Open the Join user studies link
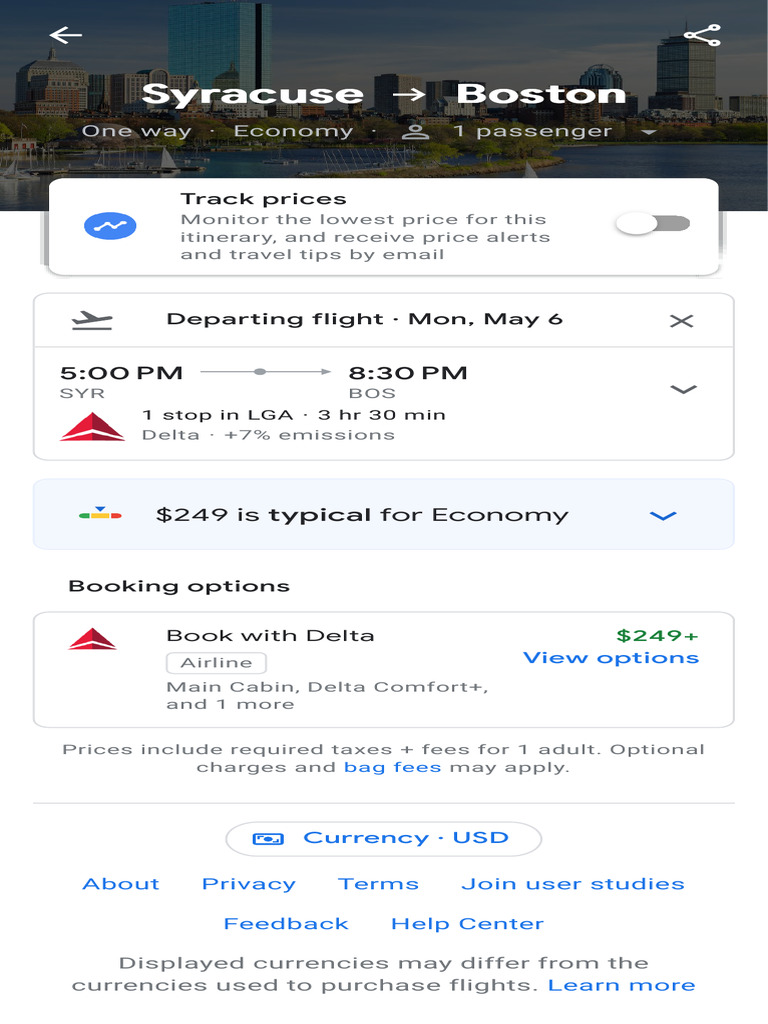Screen dimensions: 768x1024 click(x=573, y=884)
